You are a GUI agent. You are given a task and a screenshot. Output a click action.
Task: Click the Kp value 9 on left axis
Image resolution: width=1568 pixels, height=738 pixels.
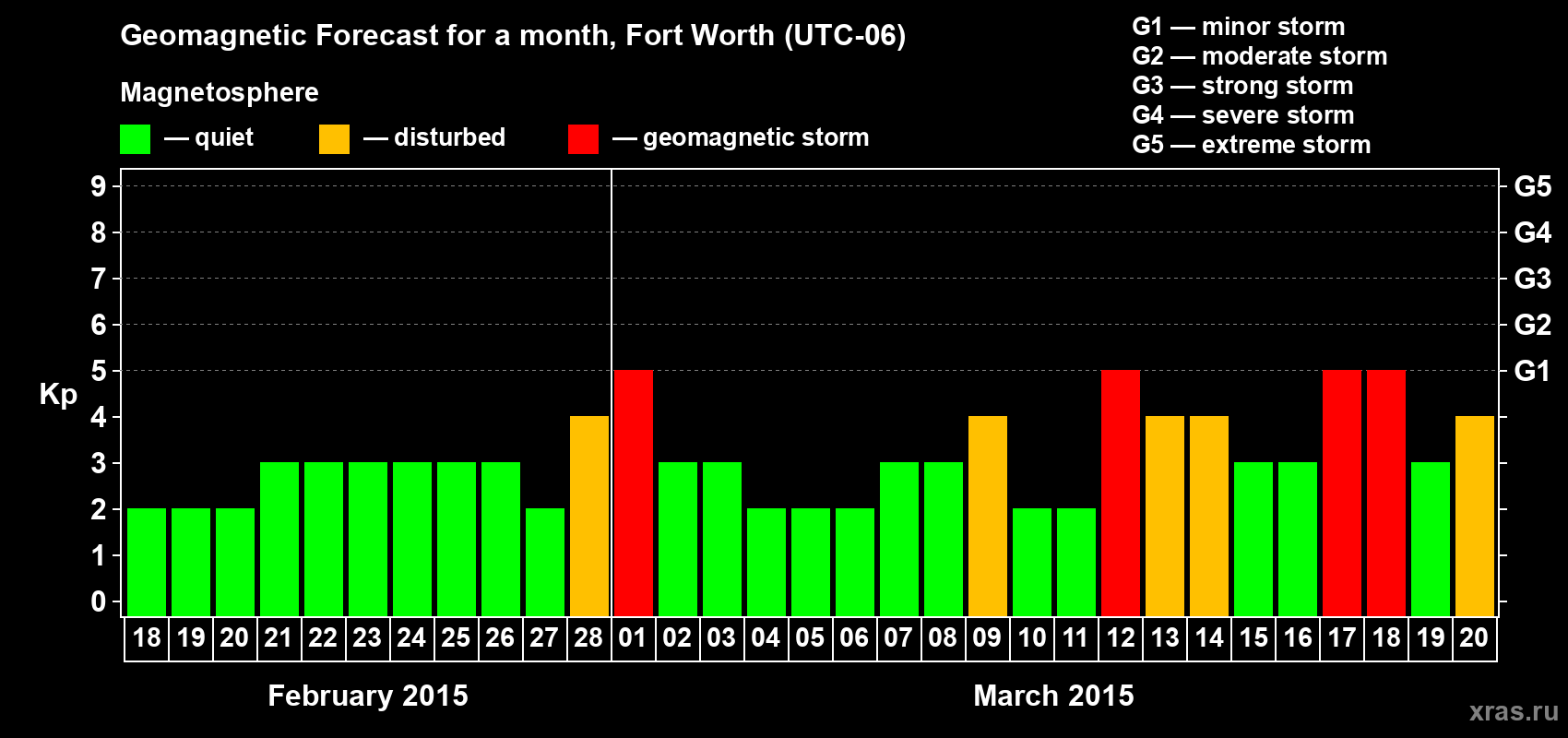99,186
